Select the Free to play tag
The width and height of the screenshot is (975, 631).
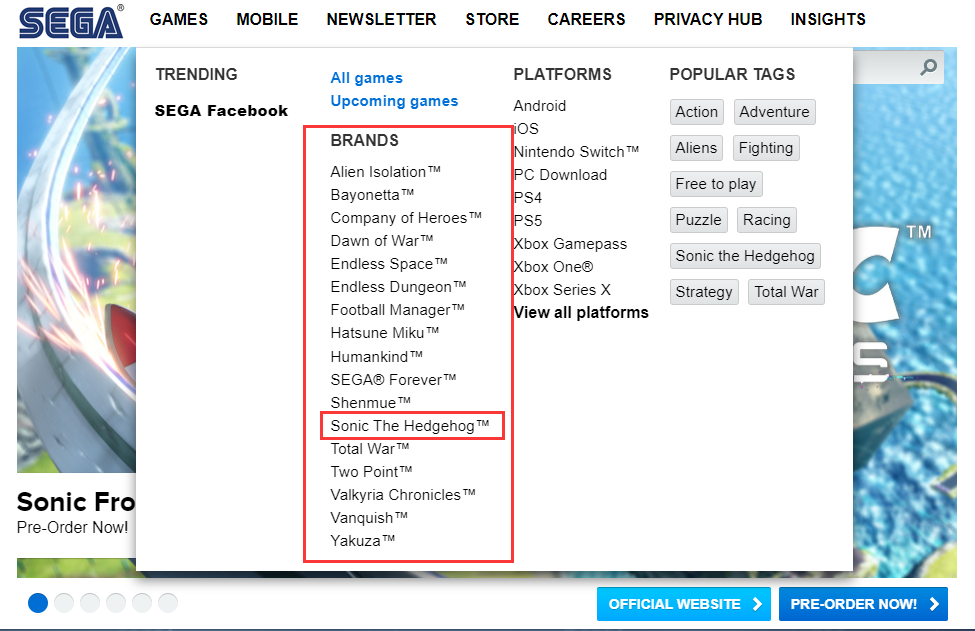716,184
